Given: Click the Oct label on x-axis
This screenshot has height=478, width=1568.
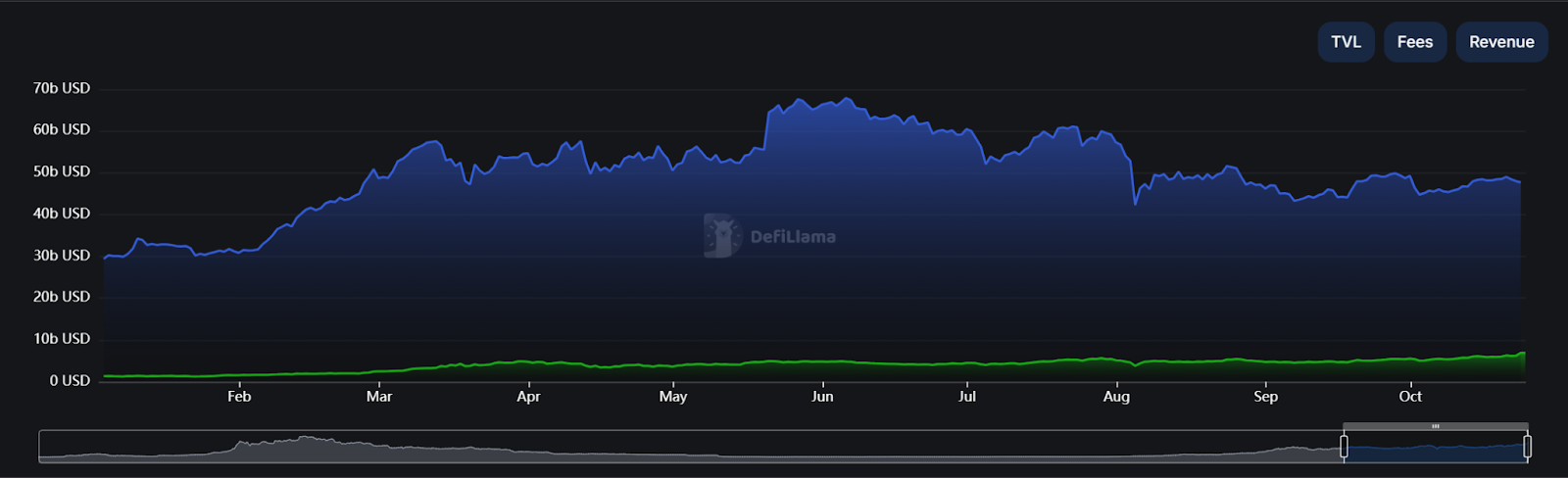Looking at the screenshot, I should [x=1410, y=397].
